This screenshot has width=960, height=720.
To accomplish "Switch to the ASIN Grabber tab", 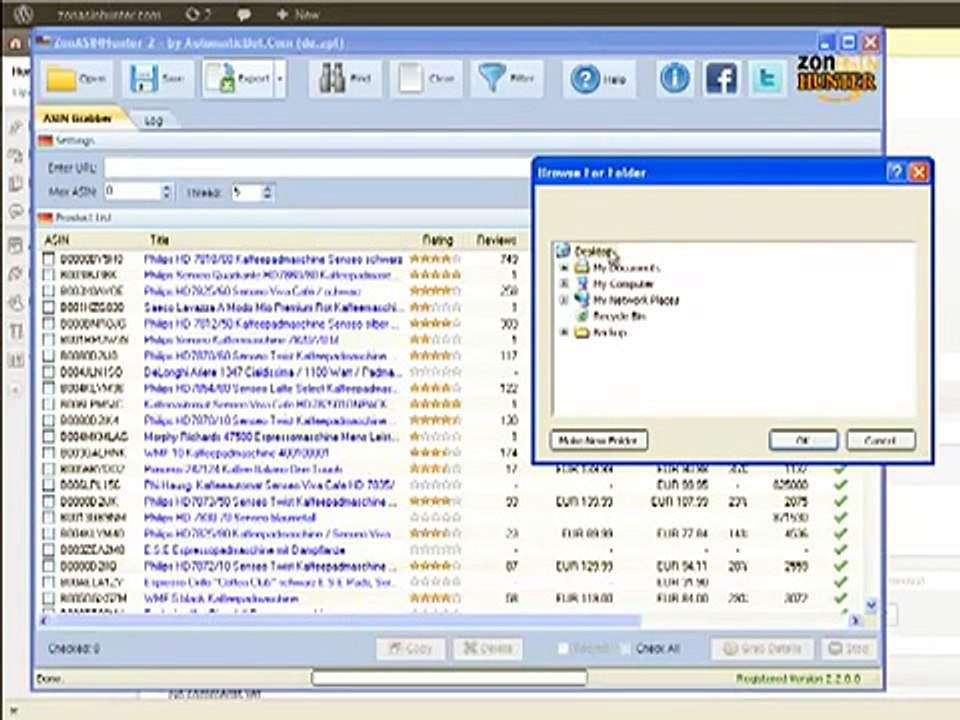I will pos(78,118).
